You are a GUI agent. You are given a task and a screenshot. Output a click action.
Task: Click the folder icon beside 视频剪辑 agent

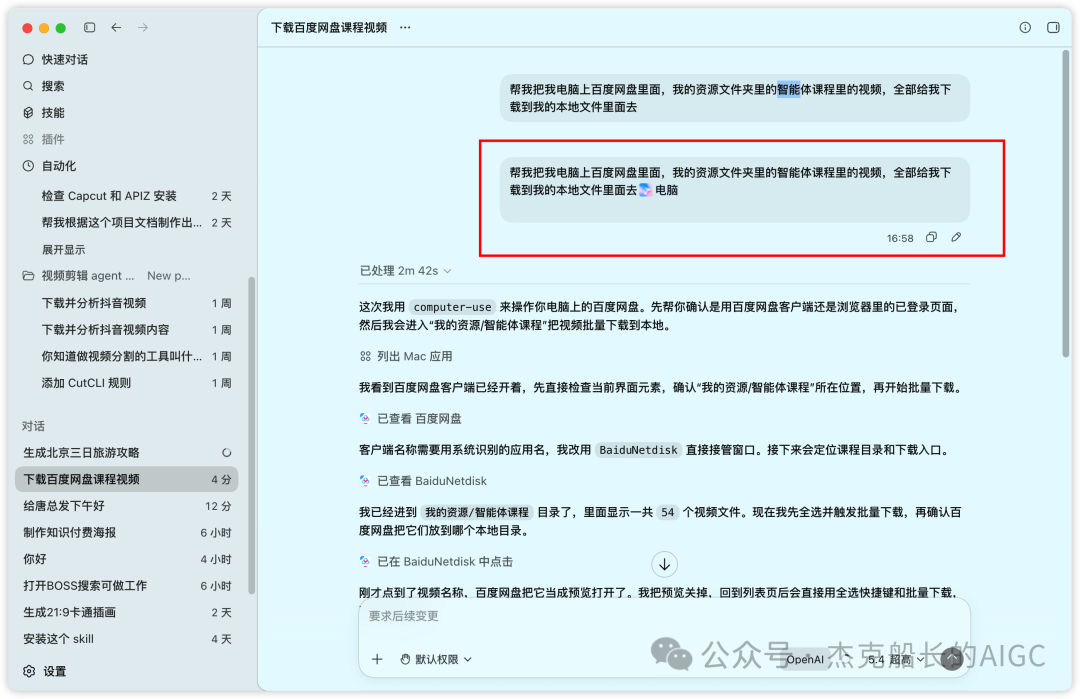coord(28,276)
